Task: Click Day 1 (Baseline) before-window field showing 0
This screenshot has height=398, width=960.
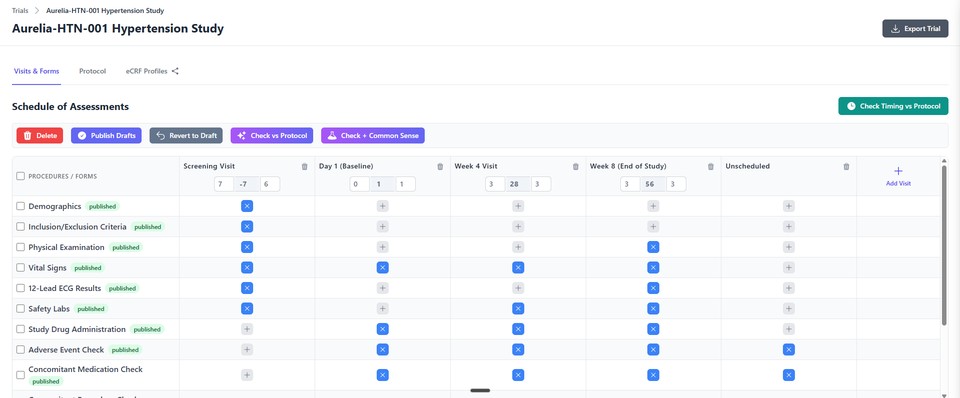Action: pyautogui.click(x=360, y=184)
